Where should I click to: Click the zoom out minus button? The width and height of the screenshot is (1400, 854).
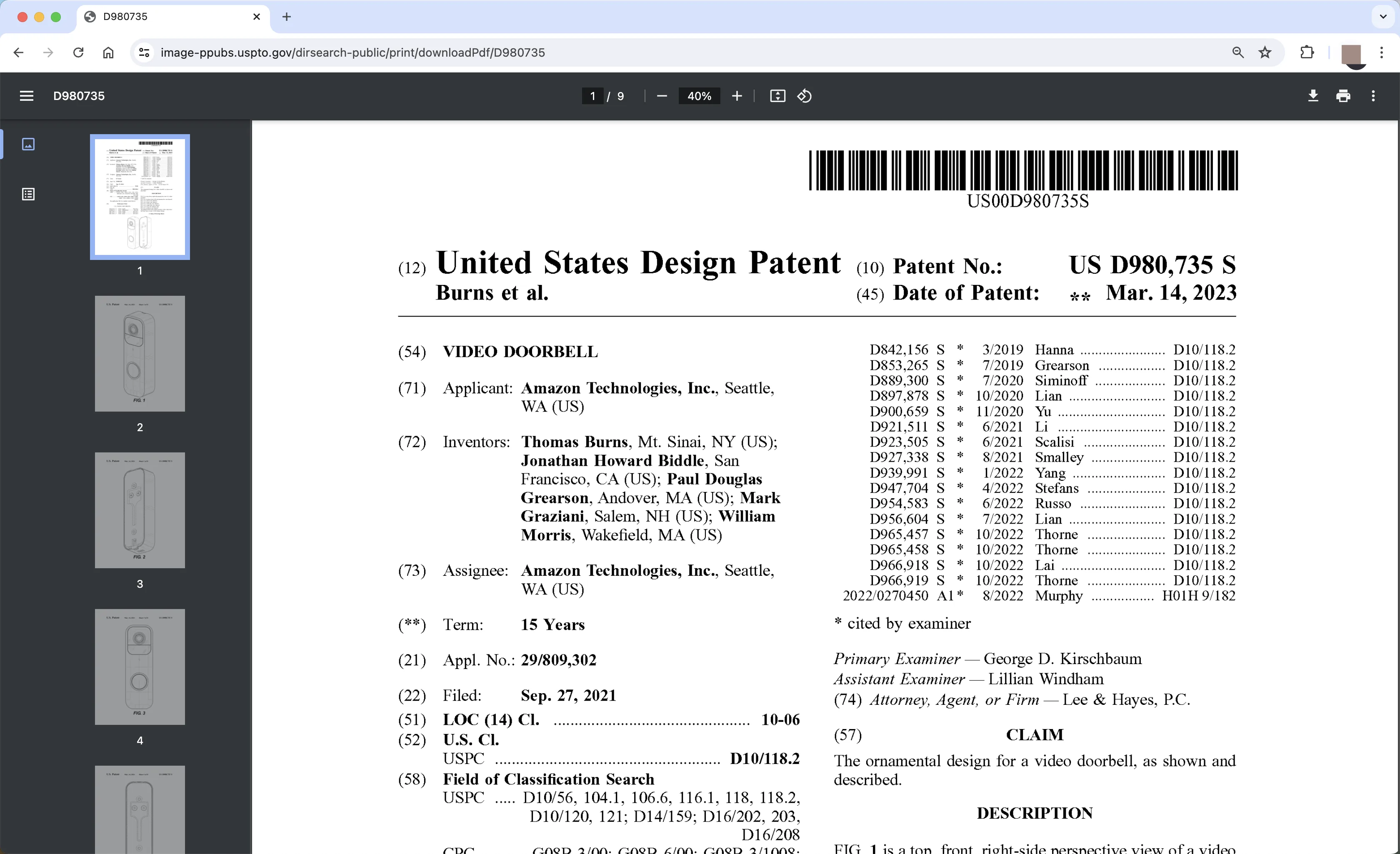point(661,96)
